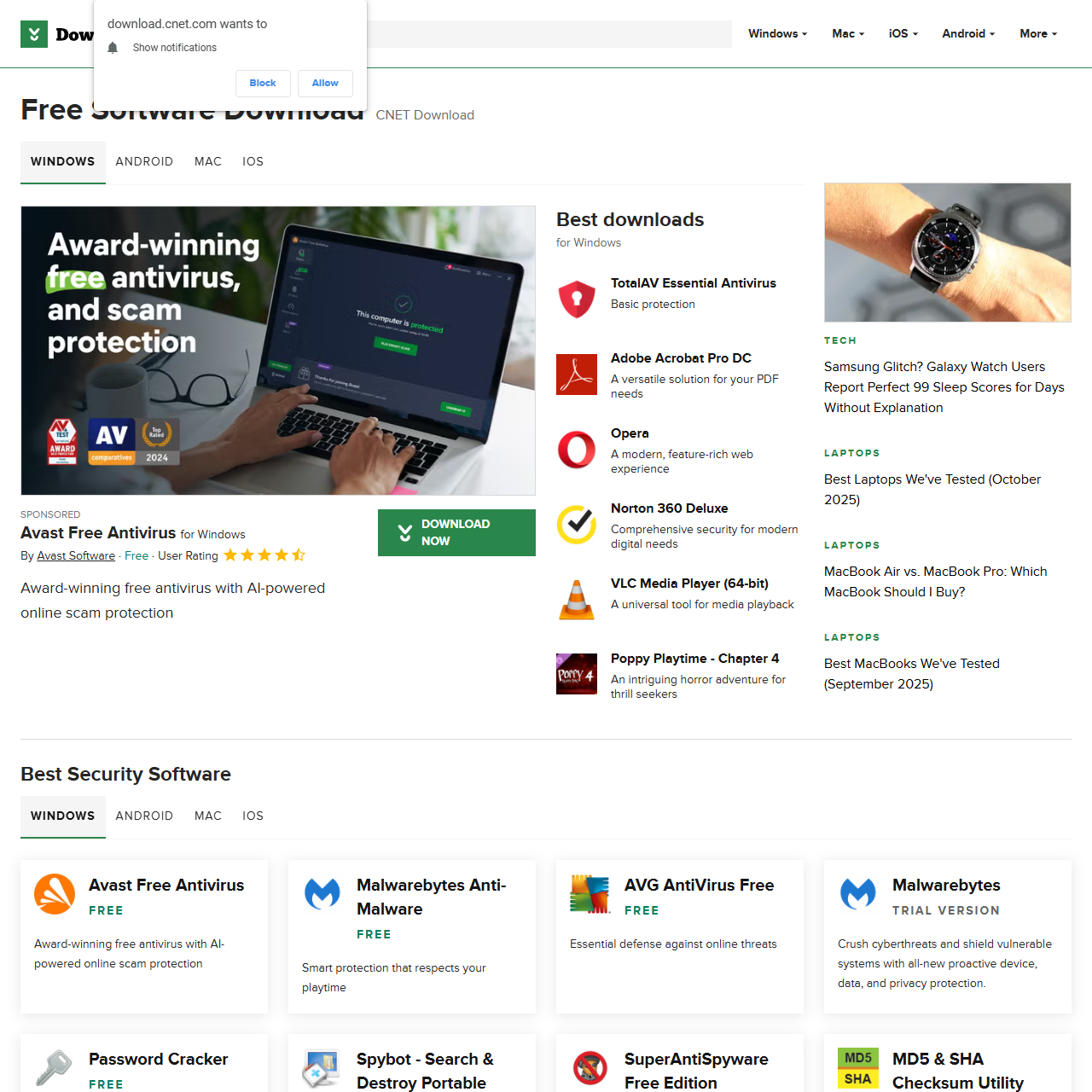This screenshot has width=1092, height=1092.
Task: Open Opera via its red O icon
Action: [x=577, y=450]
